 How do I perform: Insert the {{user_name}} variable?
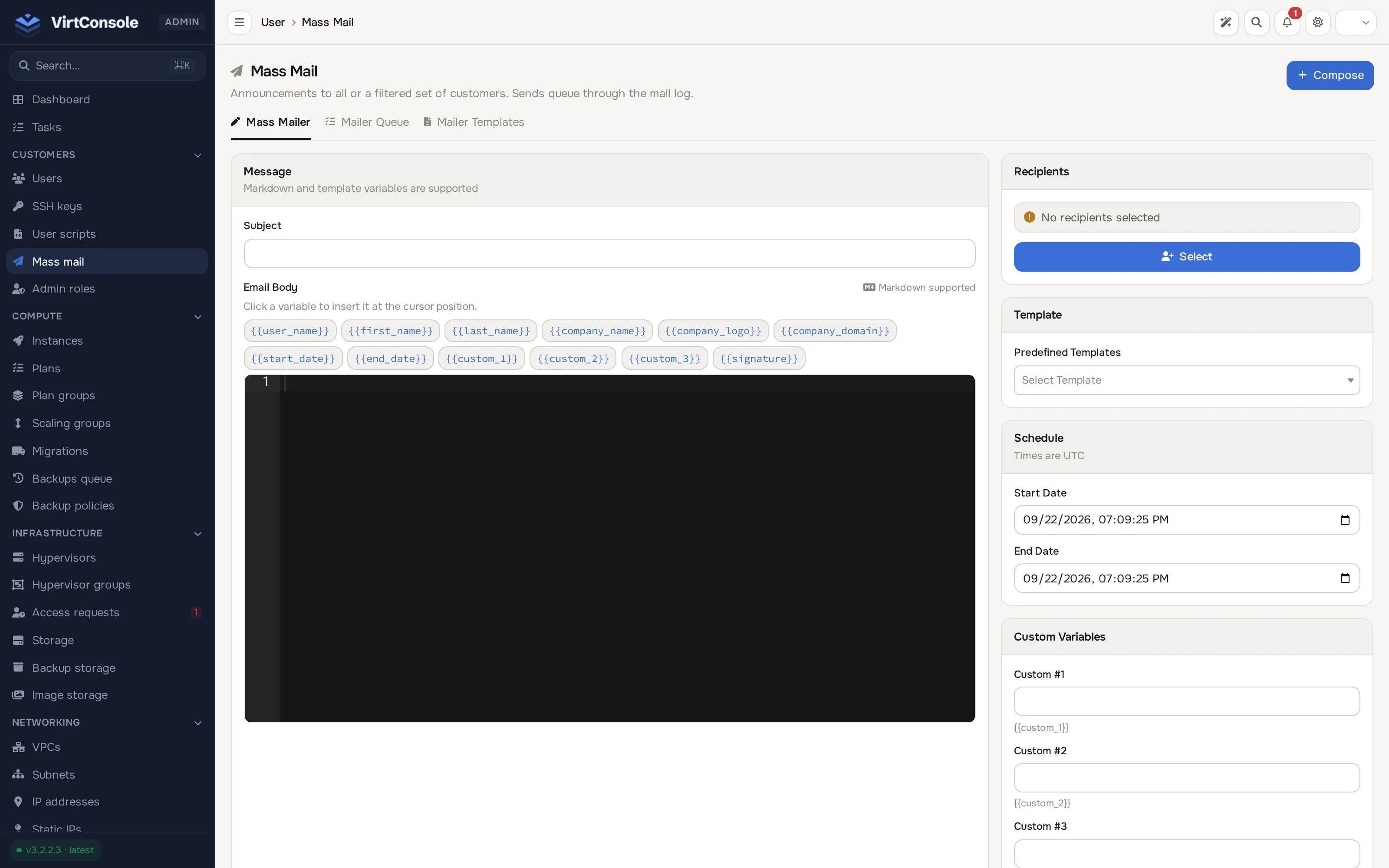[290, 331]
